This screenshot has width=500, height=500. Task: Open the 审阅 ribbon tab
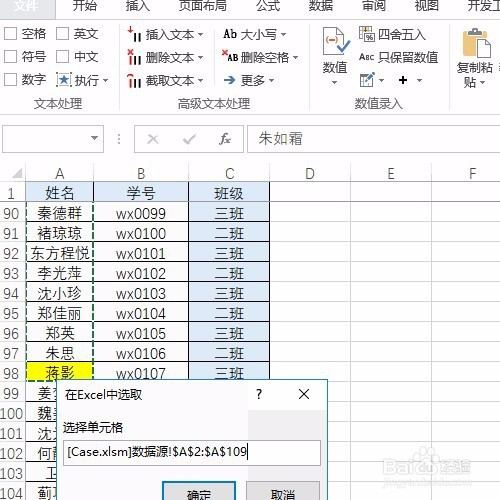(374, 6)
